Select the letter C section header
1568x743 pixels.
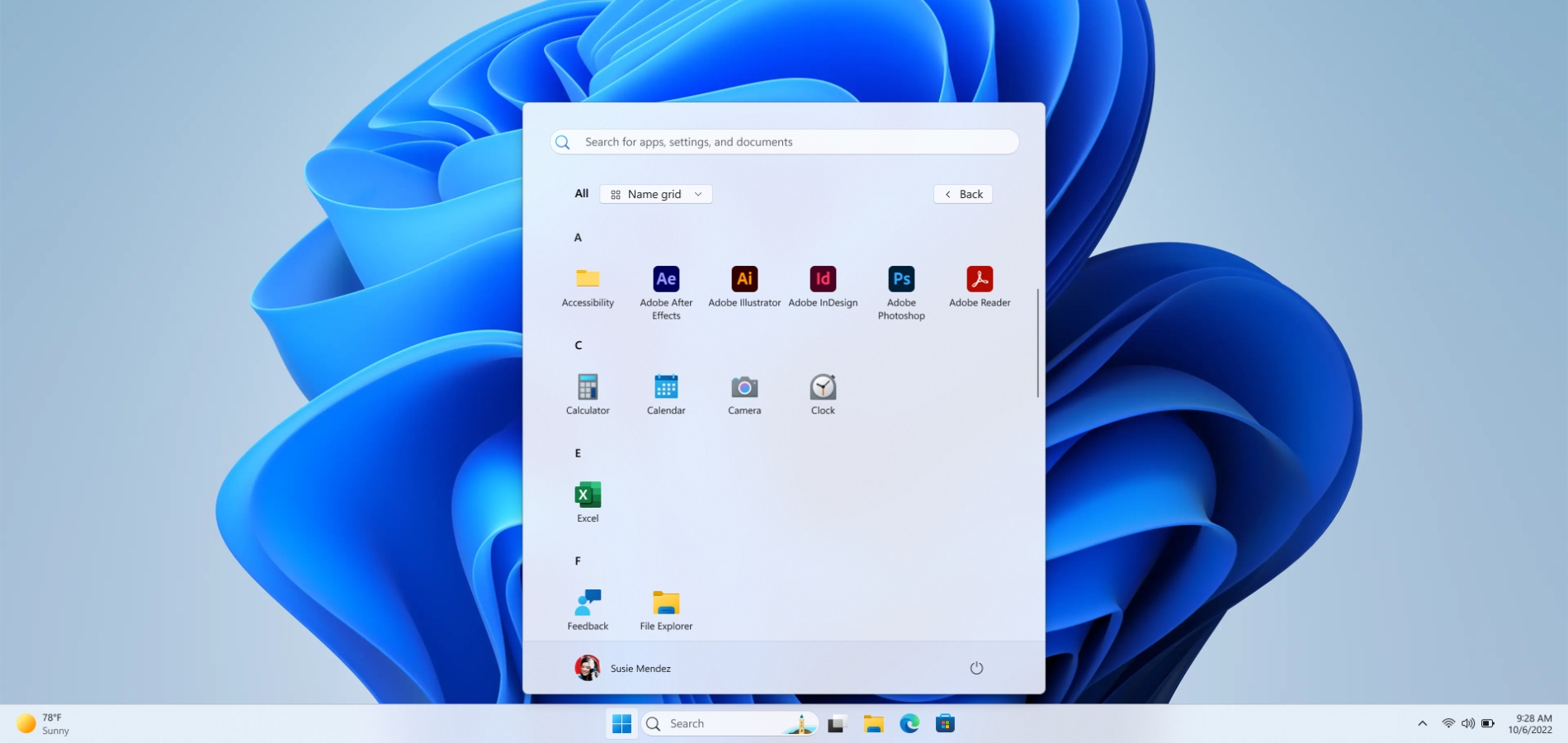[x=578, y=345]
